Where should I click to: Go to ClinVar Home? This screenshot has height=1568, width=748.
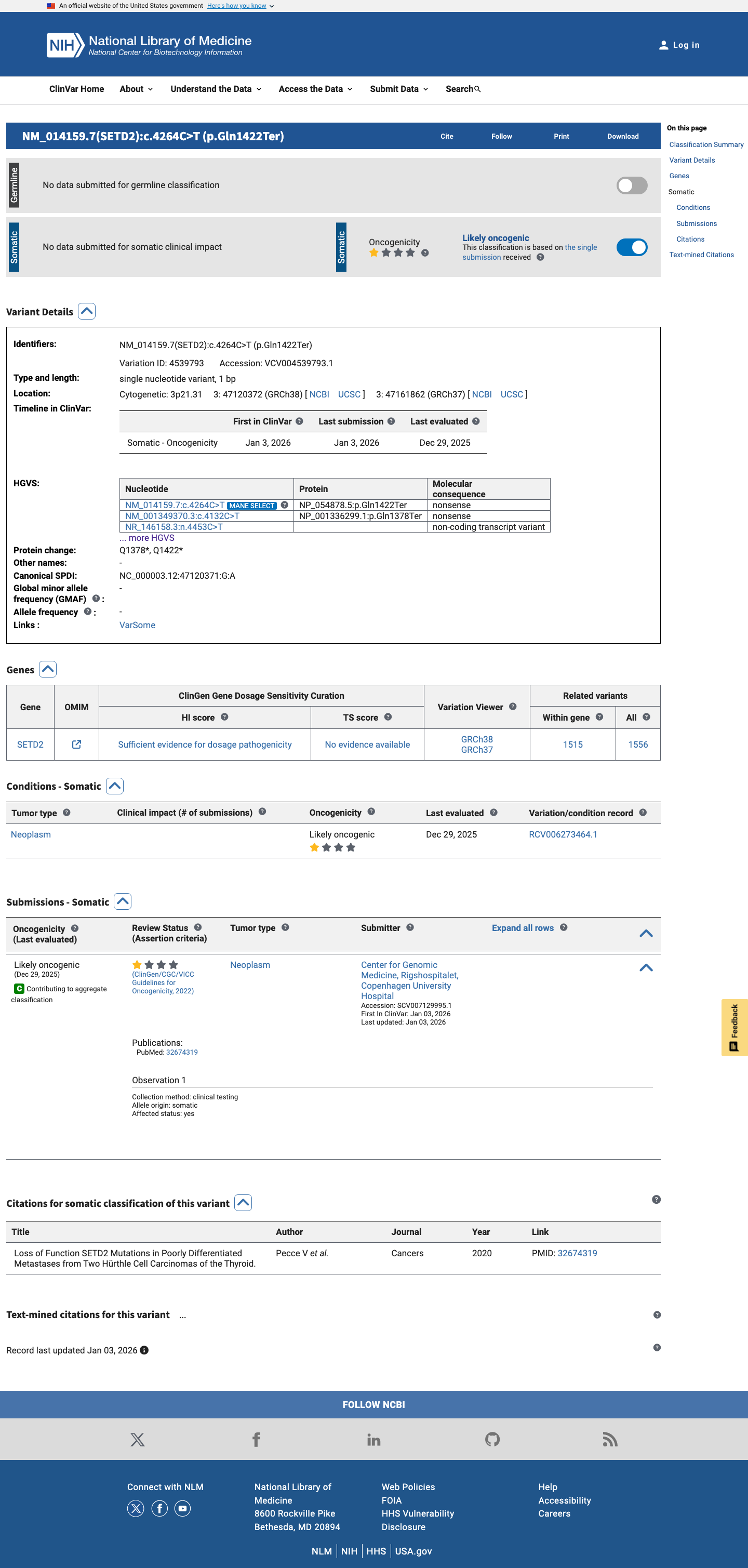point(77,89)
